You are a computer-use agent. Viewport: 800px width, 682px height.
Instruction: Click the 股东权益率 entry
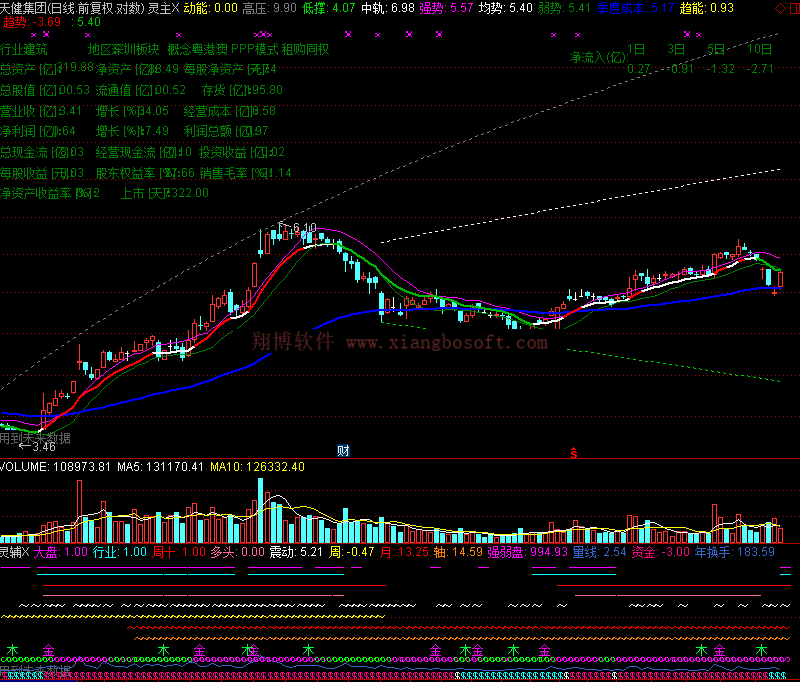coord(145,173)
